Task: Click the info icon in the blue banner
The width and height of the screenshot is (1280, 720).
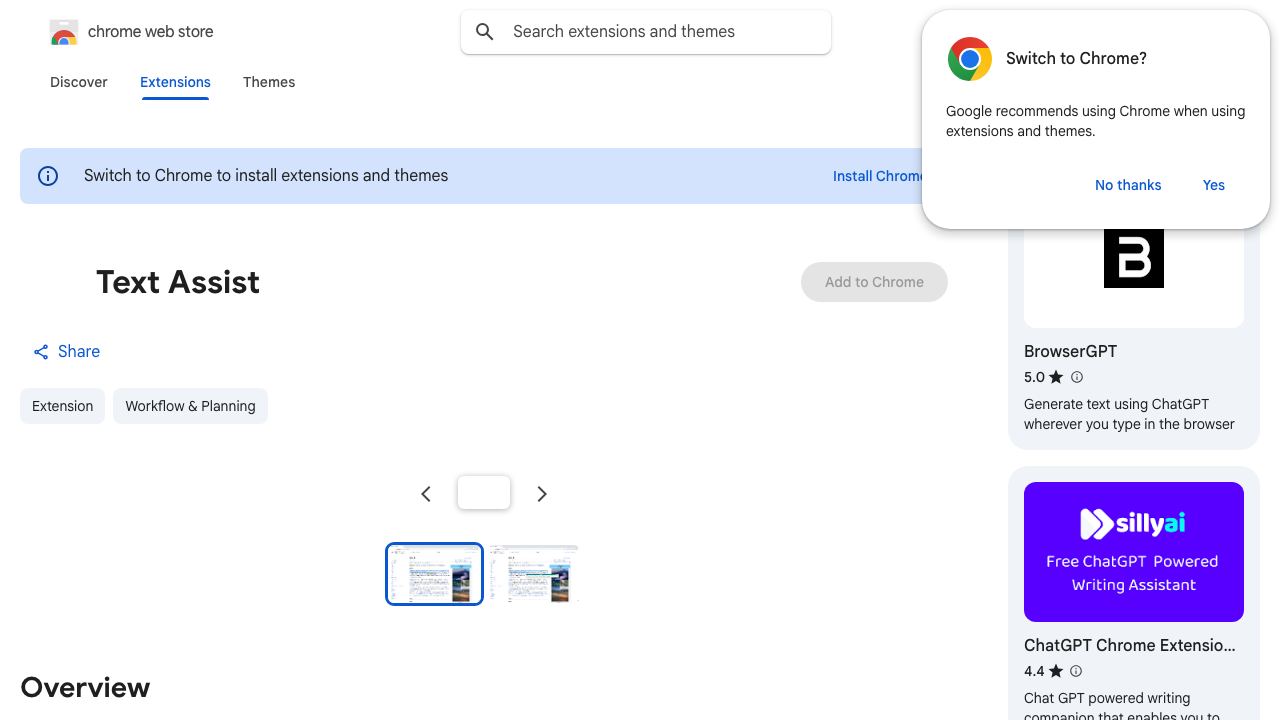Action: pos(48,176)
